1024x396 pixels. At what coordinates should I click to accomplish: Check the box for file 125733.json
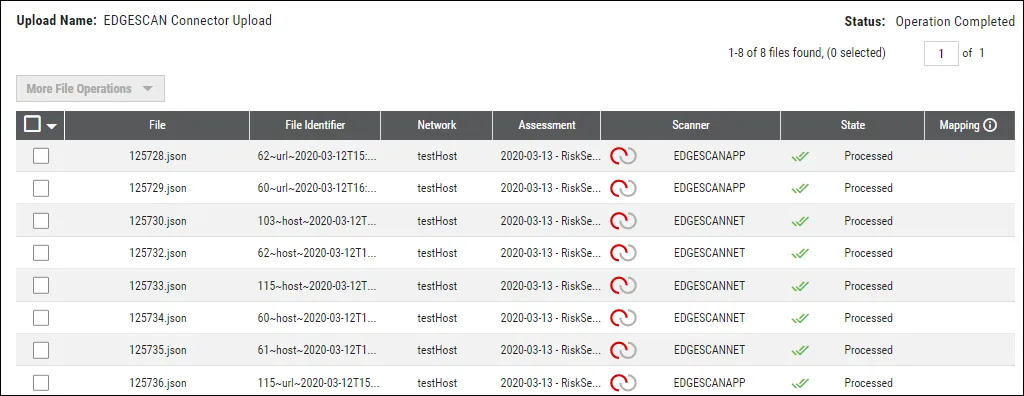41,286
